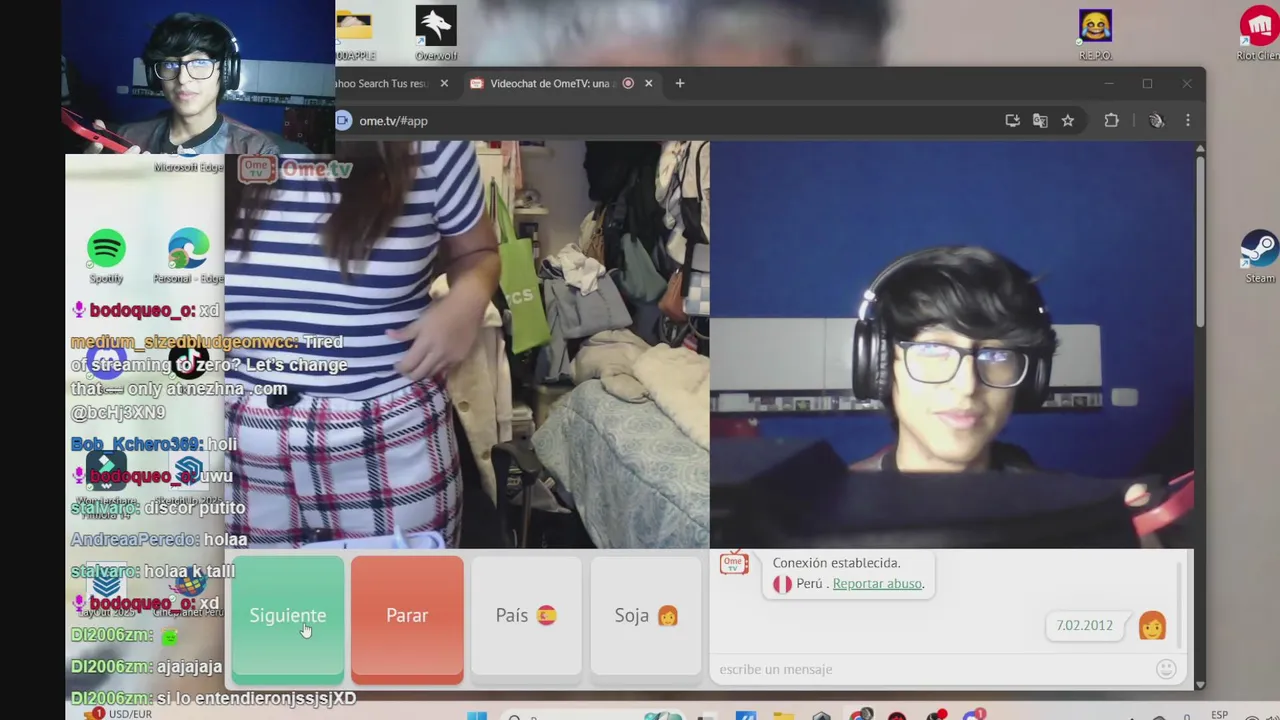Click the DI2006zm ajajajaja chat message
Image resolution: width=1280 pixels, height=720 pixels.
(x=147, y=667)
